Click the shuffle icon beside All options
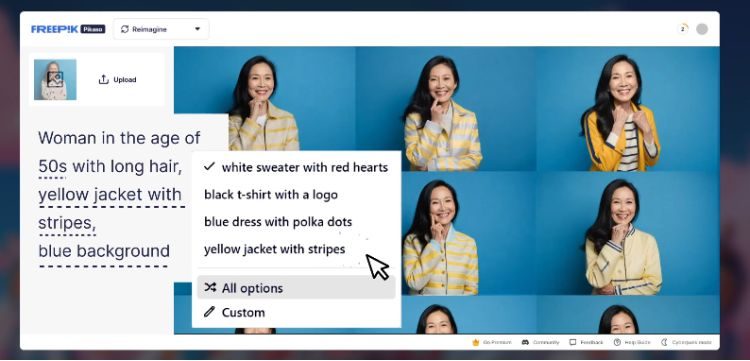 (210, 287)
